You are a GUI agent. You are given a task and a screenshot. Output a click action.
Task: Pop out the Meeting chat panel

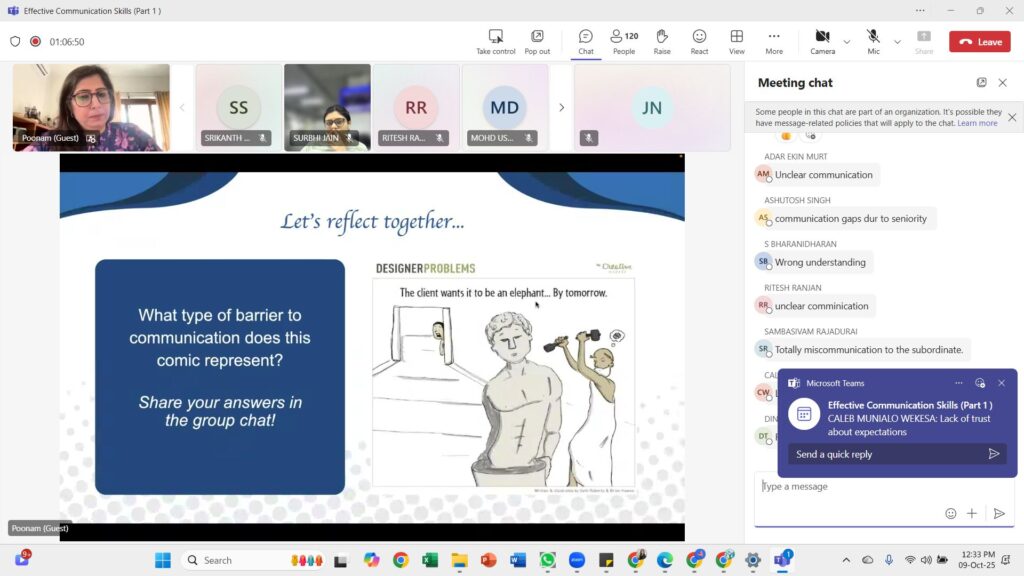click(981, 83)
